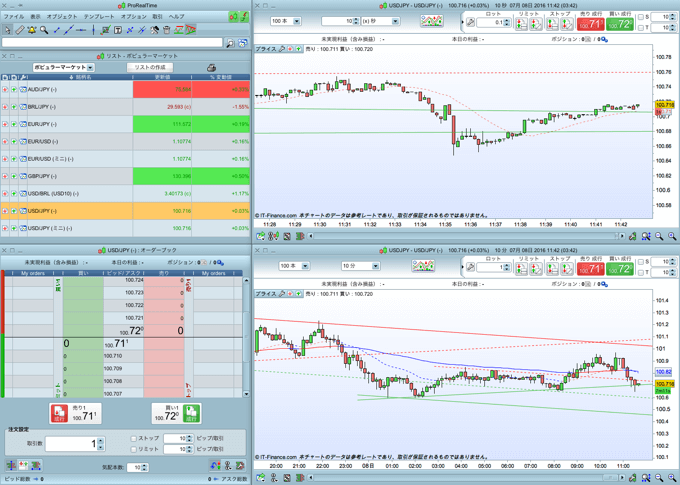
Task: Click the ロット 1 stepper in bottom chart
Action: (507, 267)
